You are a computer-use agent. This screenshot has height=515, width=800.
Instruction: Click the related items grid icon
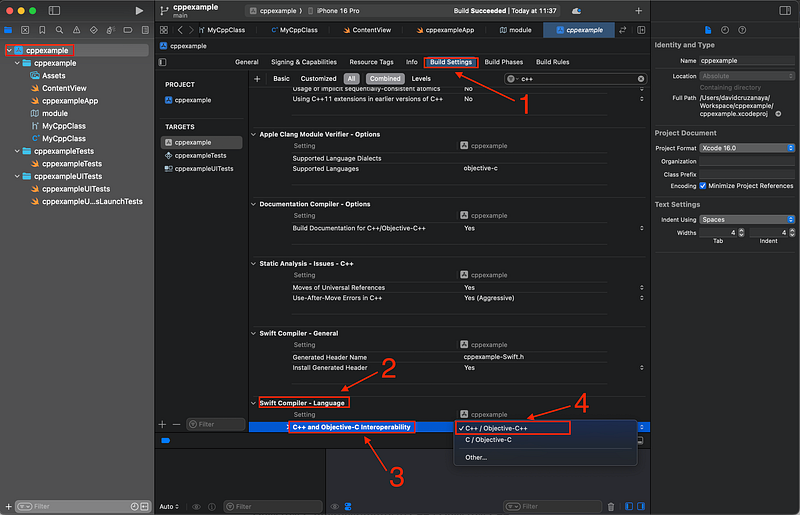coord(164,30)
